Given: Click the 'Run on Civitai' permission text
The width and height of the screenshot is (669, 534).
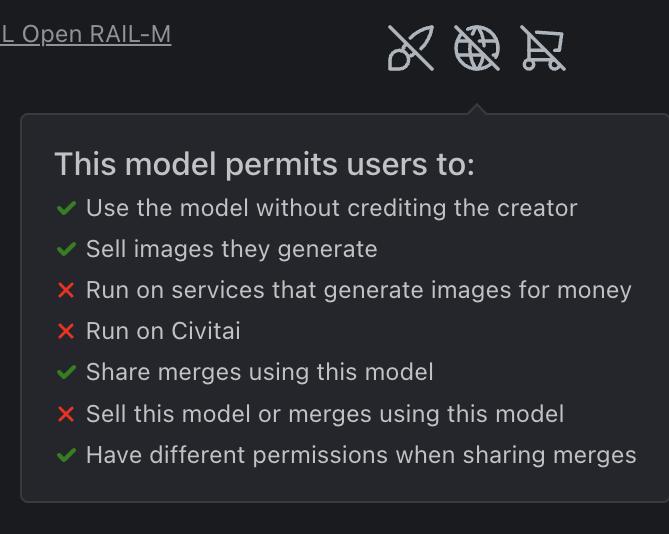Looking at the screenshot, I should pyautogui.click(x=163, y=331).
